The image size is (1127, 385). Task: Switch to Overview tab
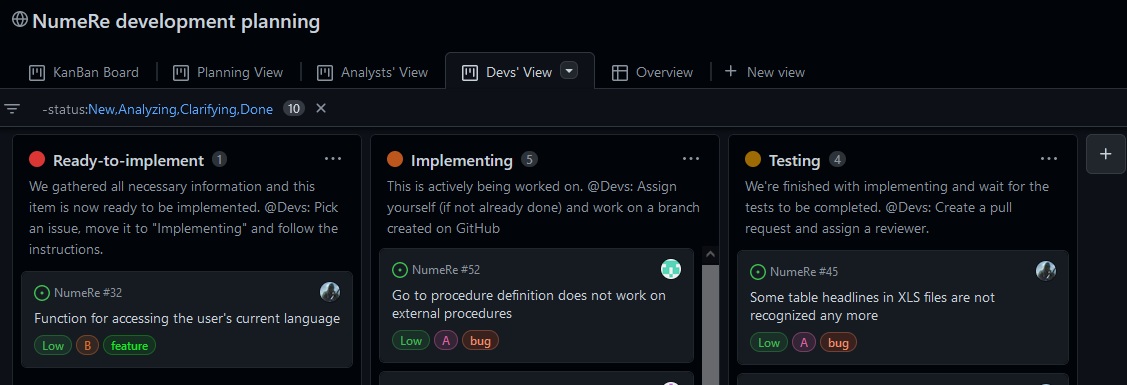point(653,73)
